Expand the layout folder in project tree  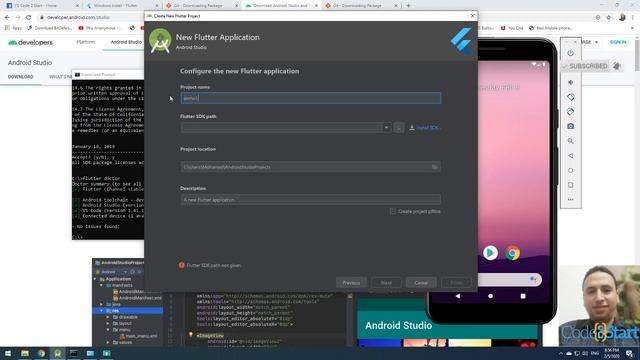point(108,323)
